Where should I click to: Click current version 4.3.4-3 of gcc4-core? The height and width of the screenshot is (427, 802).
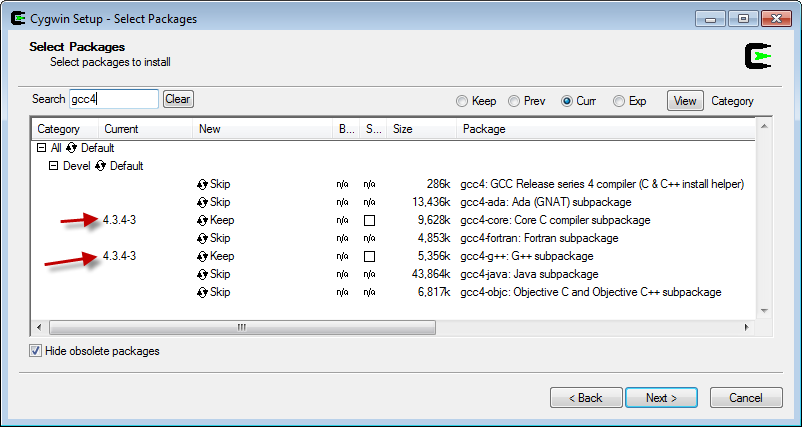click(119, 220)
